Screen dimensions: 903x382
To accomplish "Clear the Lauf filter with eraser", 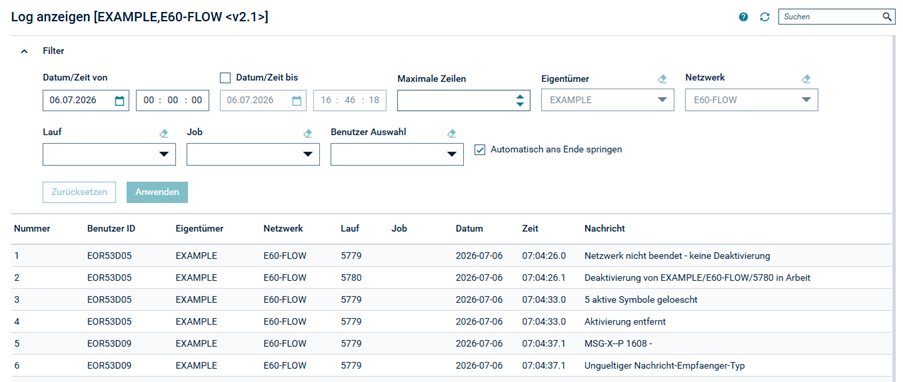I will tap(164, 134).
